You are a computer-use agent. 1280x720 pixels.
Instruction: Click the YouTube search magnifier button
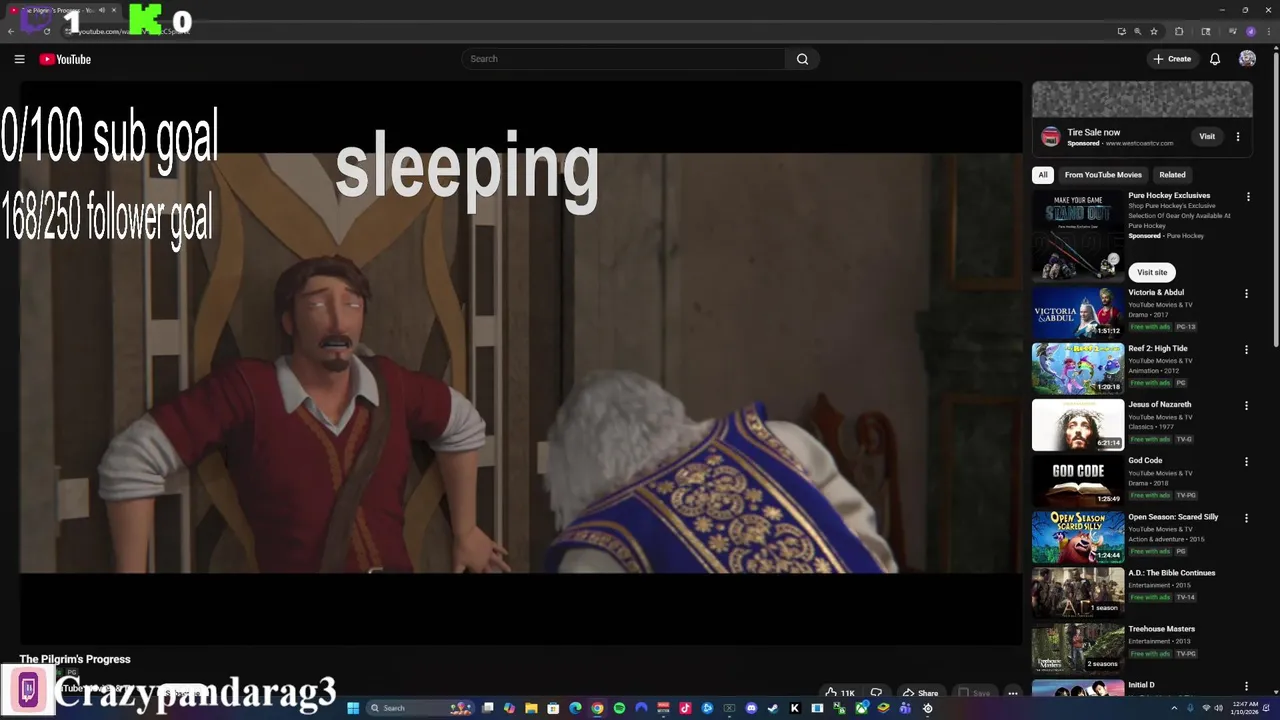[x=802, y=59]
